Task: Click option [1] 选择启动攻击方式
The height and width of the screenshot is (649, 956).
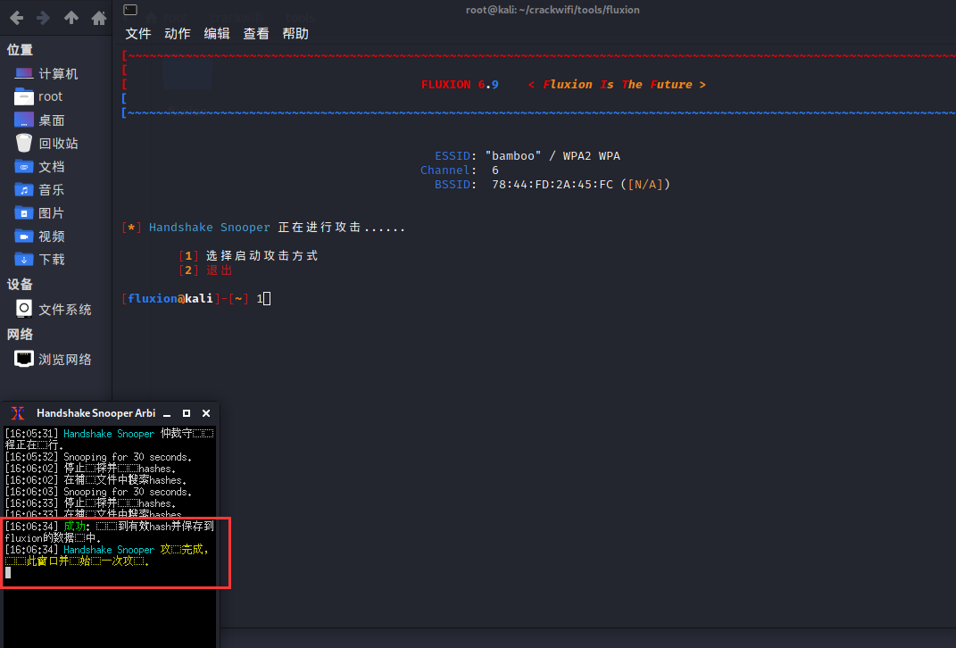Action: 248,256
